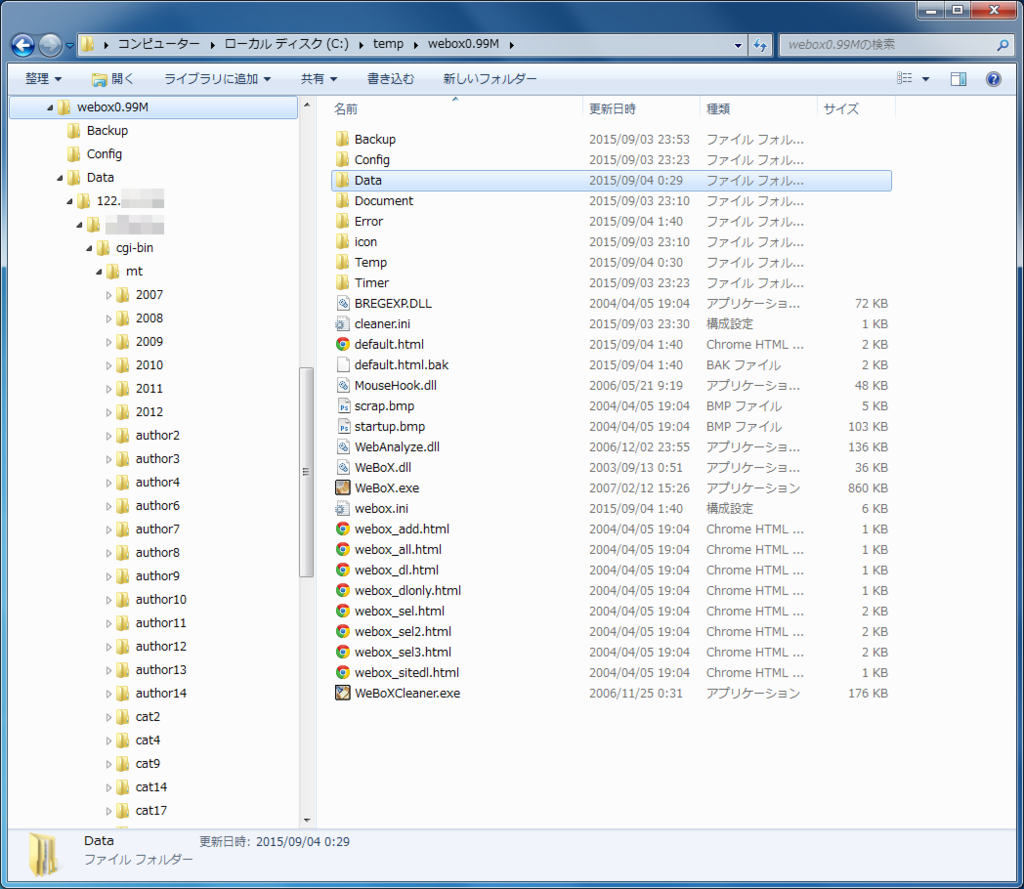Open the view options dropdown arrow
This screenshot has width=1024, height=889.
tap(925, 79)
